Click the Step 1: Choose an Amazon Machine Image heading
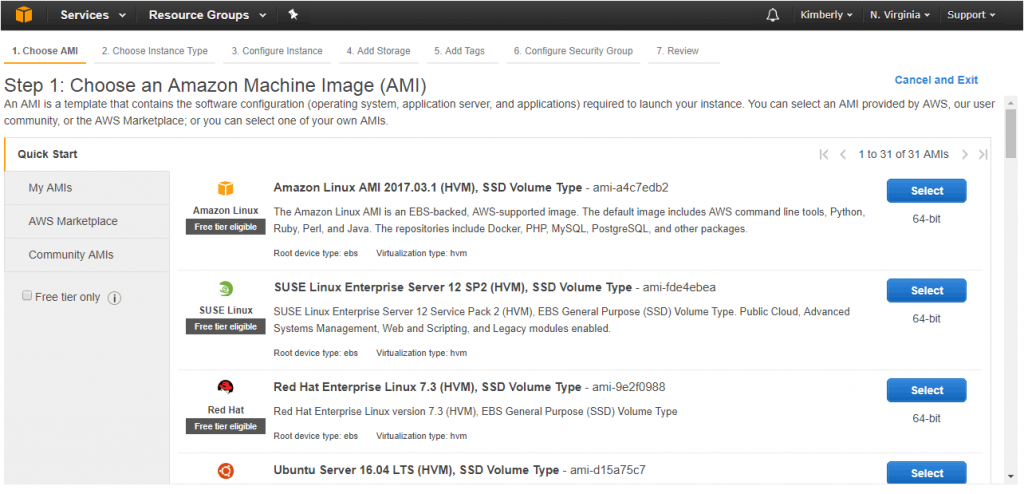 tap(216, 86)
